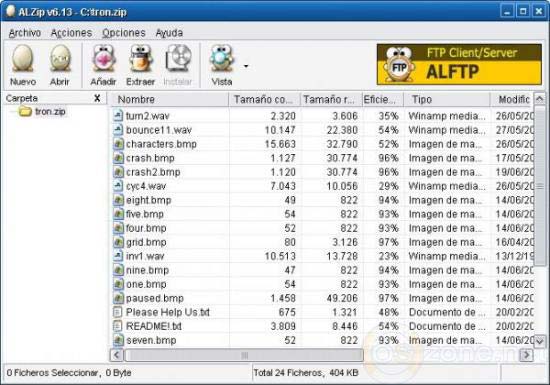550x385 pixels.
Task: Click the characters.bmp file icon
Action: [118, 144]
